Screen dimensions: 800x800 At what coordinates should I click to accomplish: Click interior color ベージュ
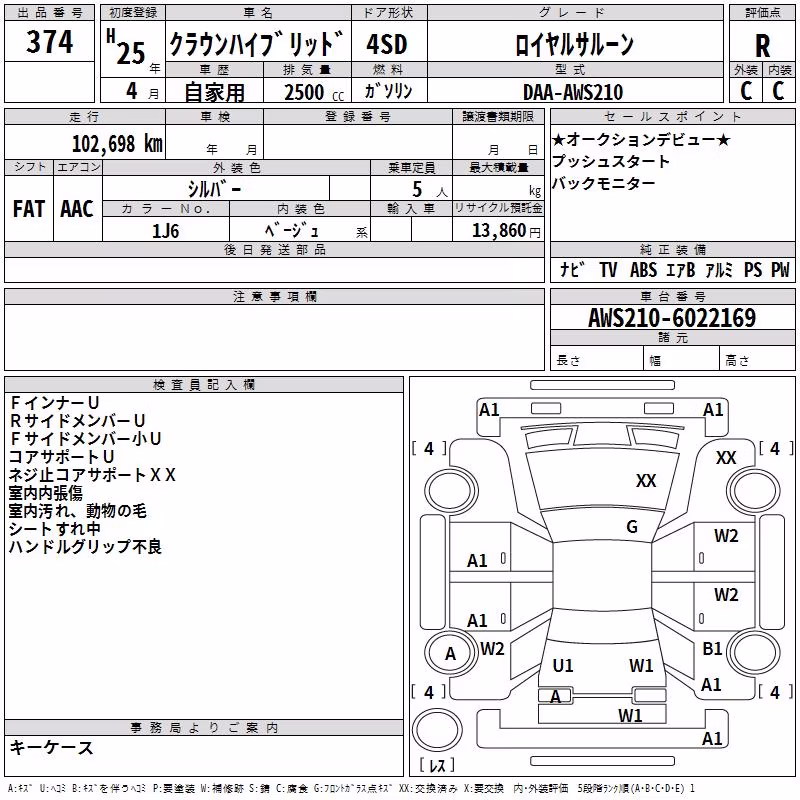(x=291, y=231)
